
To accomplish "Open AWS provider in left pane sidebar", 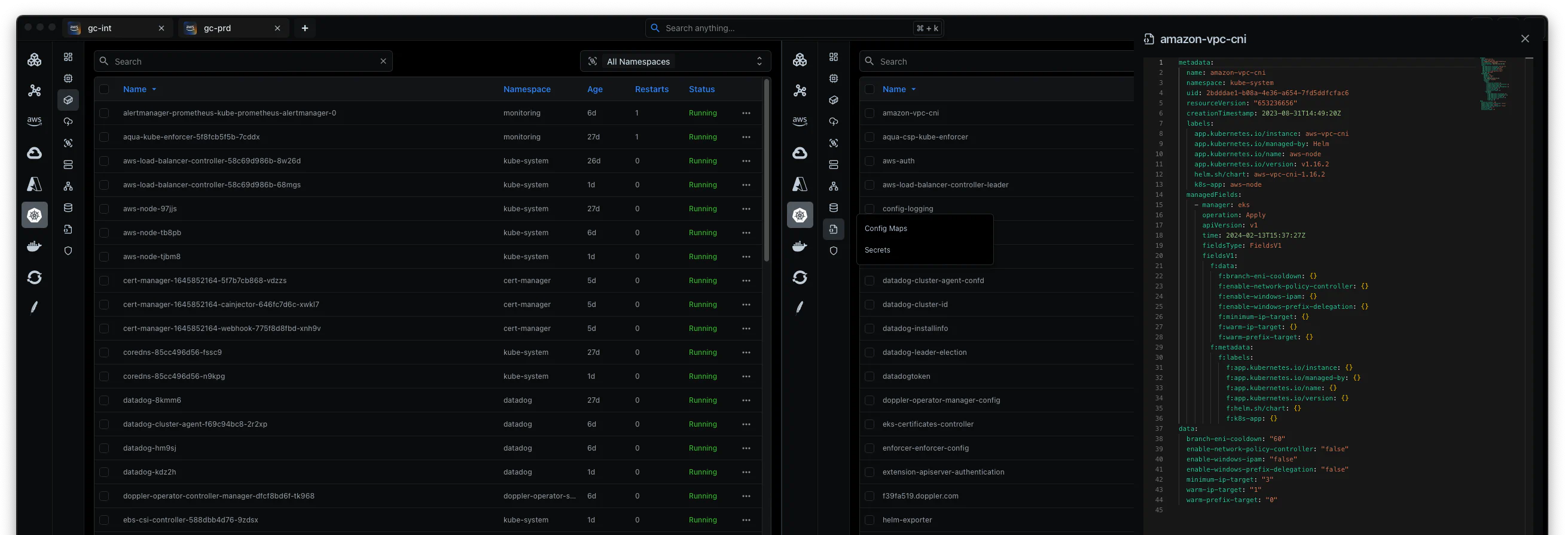I will point(35,121).
